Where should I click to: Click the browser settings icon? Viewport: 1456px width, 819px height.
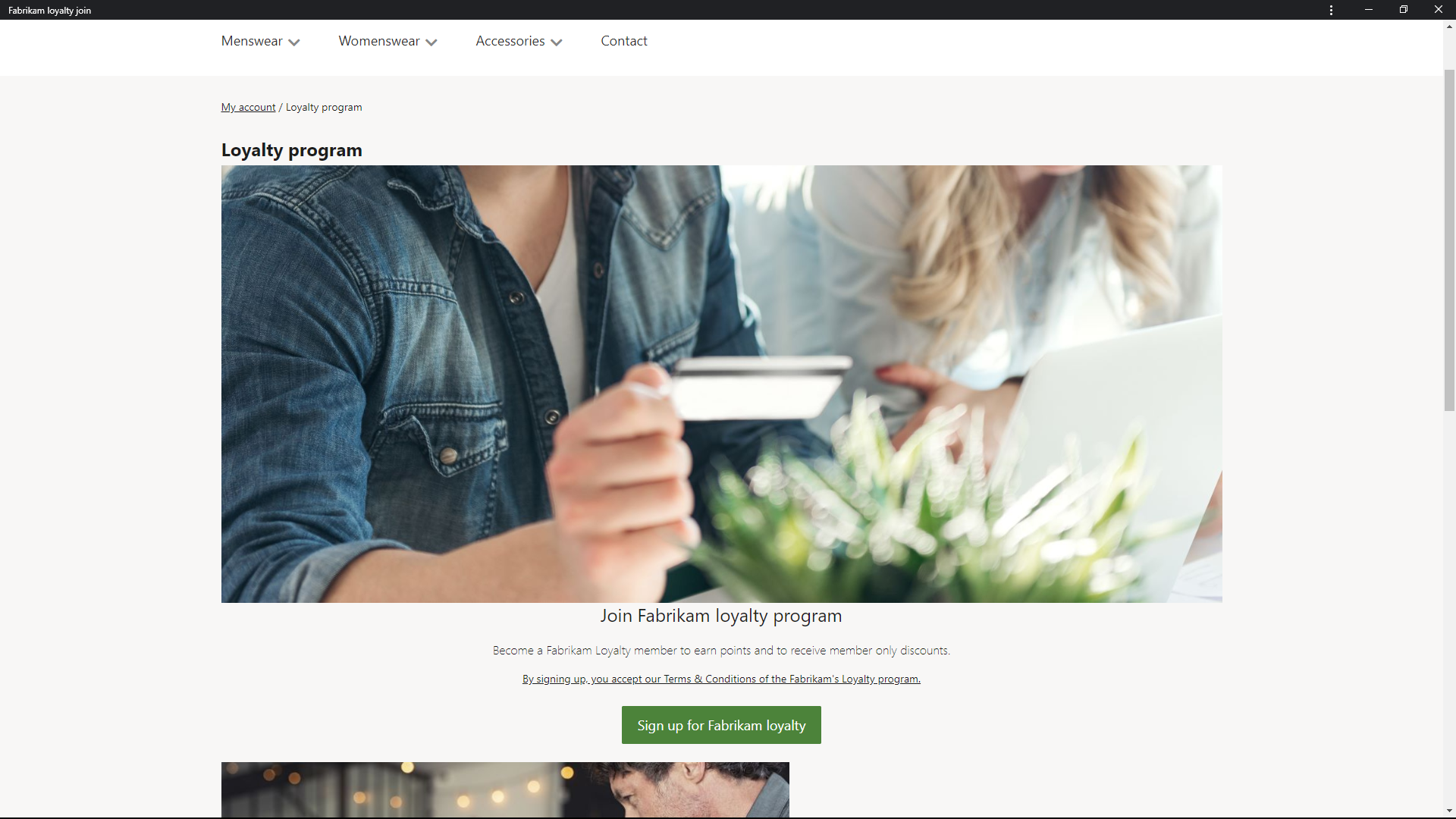[1331, 10]
